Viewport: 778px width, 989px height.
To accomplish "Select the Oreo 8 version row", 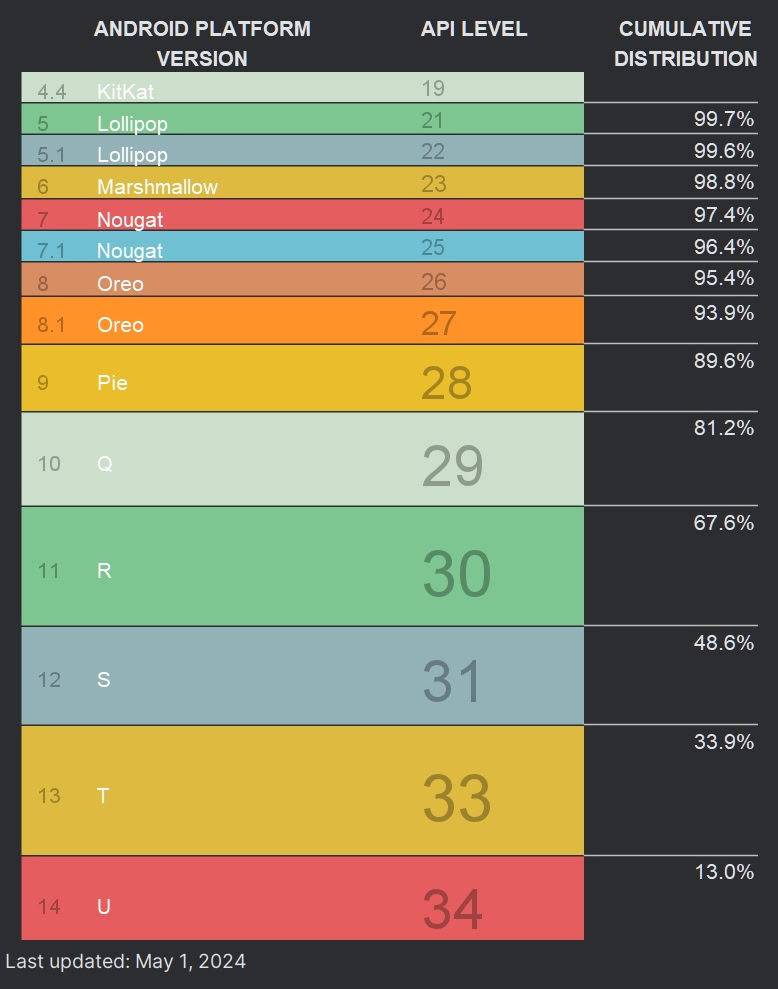I will coord(302,281).
